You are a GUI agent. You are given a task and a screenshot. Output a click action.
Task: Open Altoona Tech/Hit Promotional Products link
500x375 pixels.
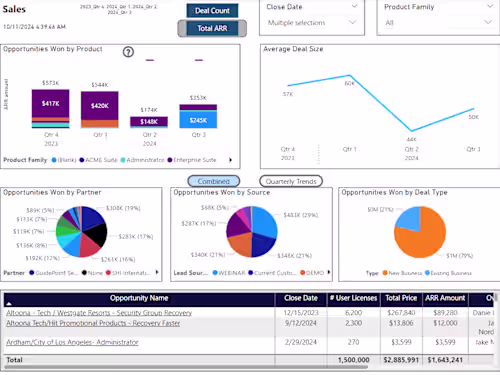(93, 323)
